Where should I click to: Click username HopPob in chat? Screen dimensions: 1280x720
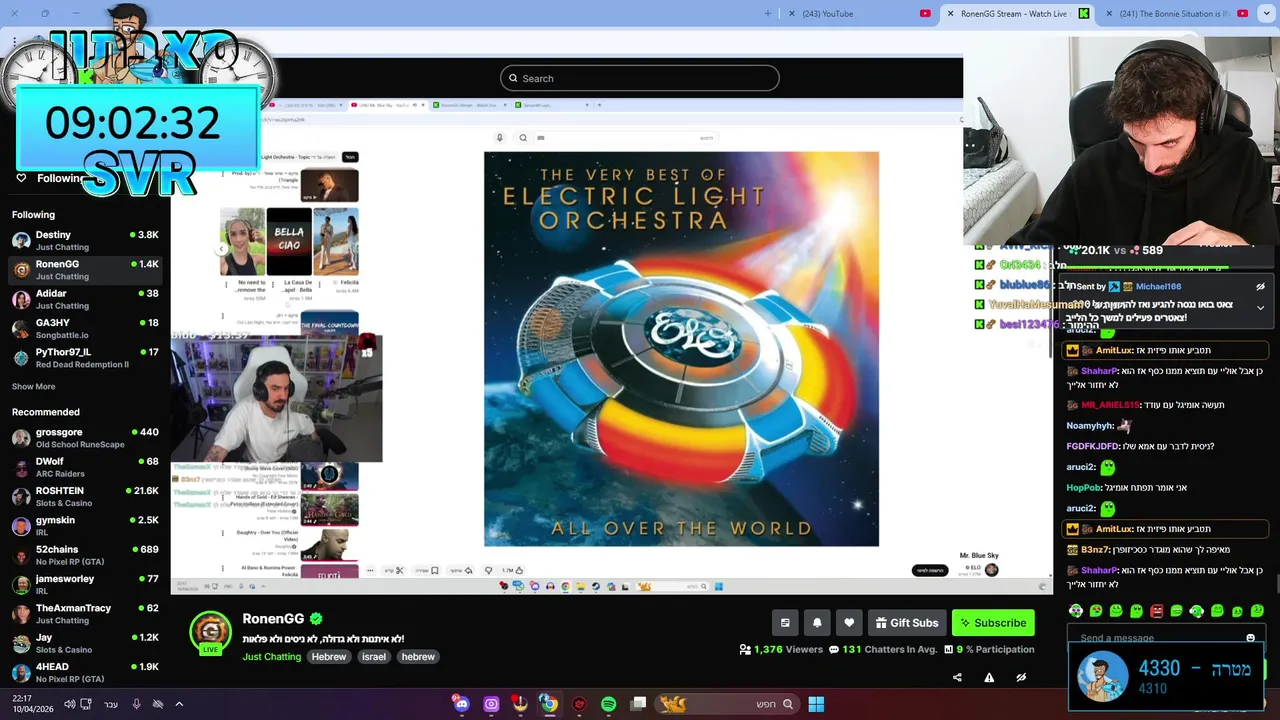(1083, 488)
